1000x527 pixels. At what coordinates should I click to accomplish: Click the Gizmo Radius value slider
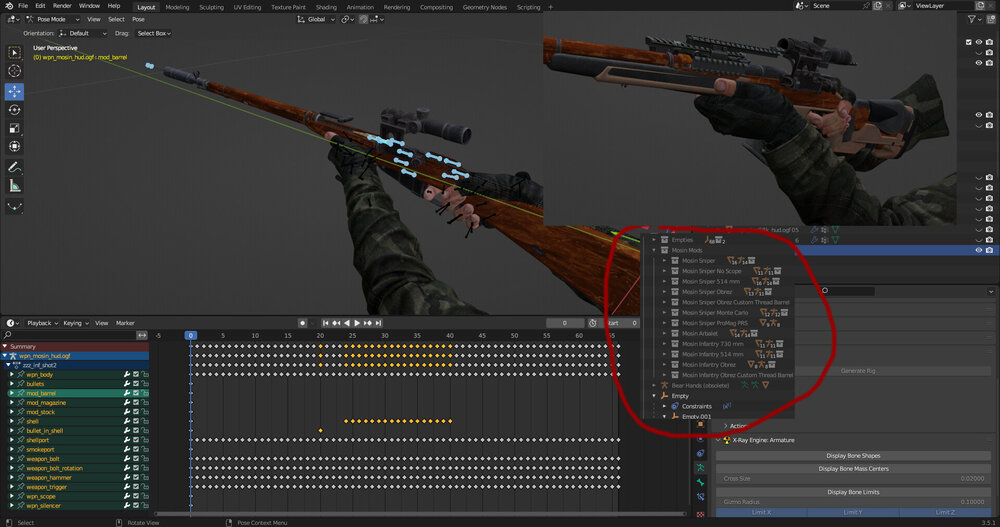tap(856, 502)
